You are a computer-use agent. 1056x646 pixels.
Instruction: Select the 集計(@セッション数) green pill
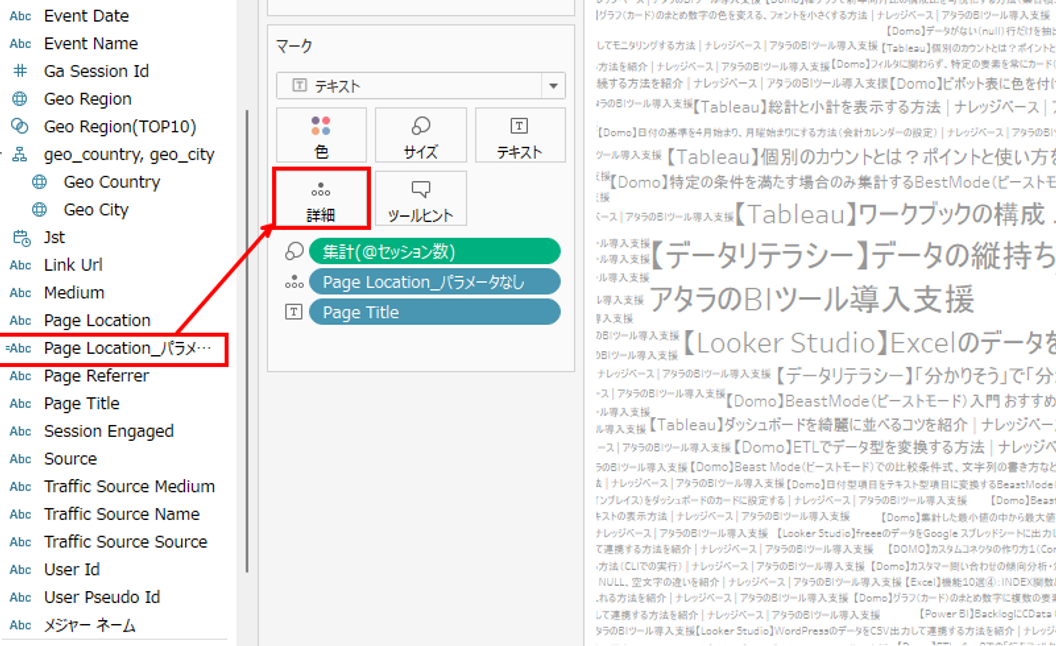[x=434, y=251]
